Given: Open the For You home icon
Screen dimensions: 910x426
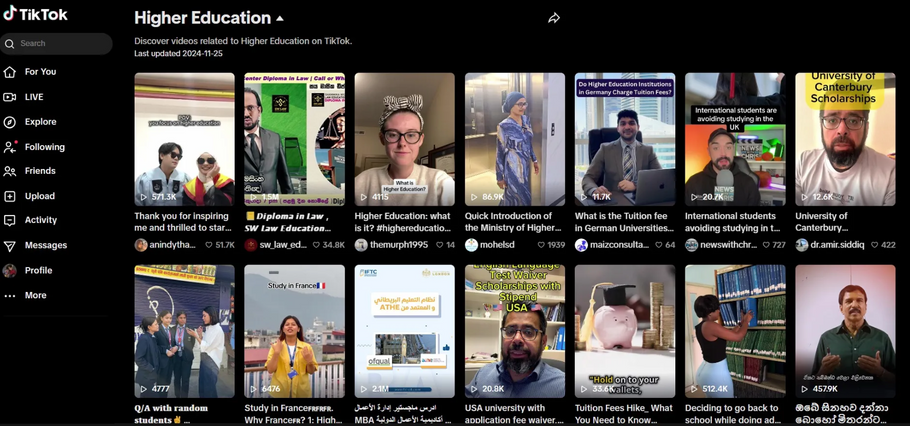Looking at the screenshot, I should pyautogui.click(x=9, y=72).
